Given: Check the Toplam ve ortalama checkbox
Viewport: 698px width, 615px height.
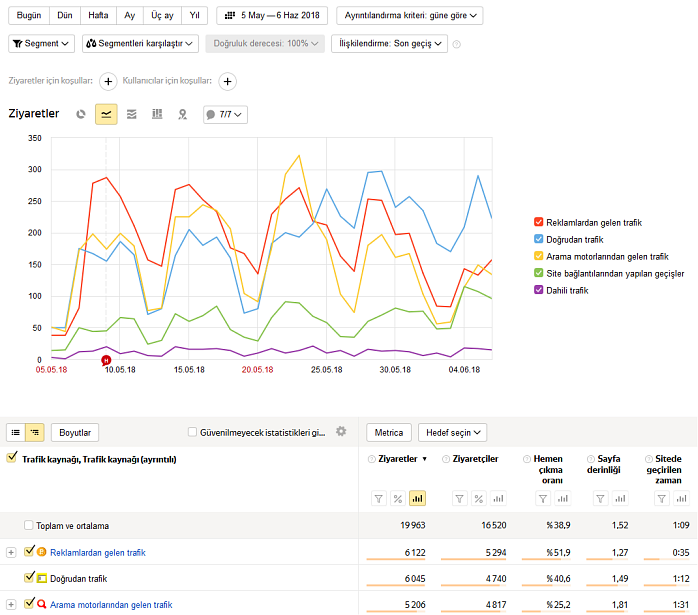Looking at the screenshot, I should (28, 525).
